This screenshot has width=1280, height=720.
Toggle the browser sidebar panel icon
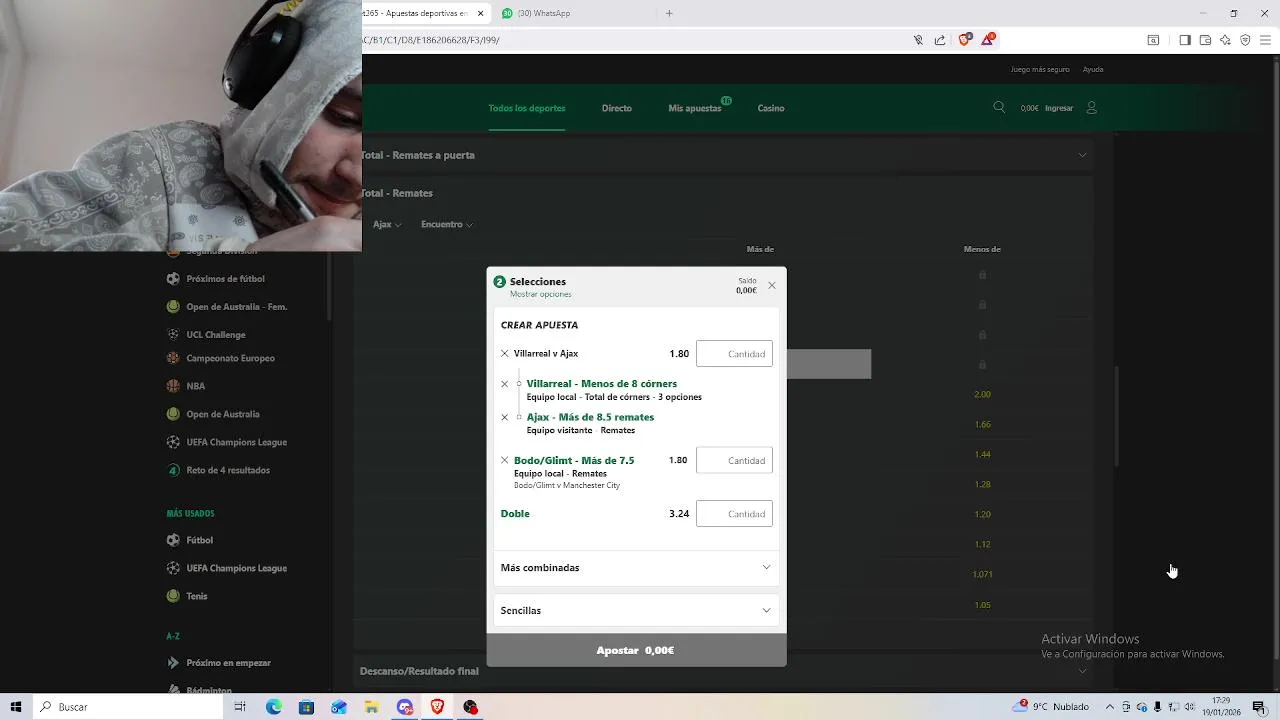click(x=1185, y=40)
